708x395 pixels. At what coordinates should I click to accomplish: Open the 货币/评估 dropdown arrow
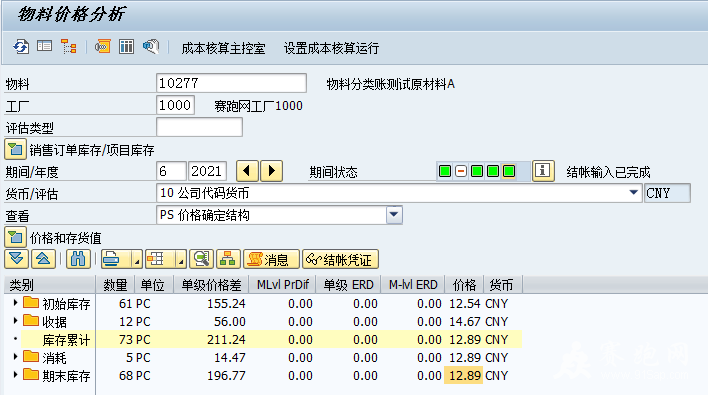(633, 193)
